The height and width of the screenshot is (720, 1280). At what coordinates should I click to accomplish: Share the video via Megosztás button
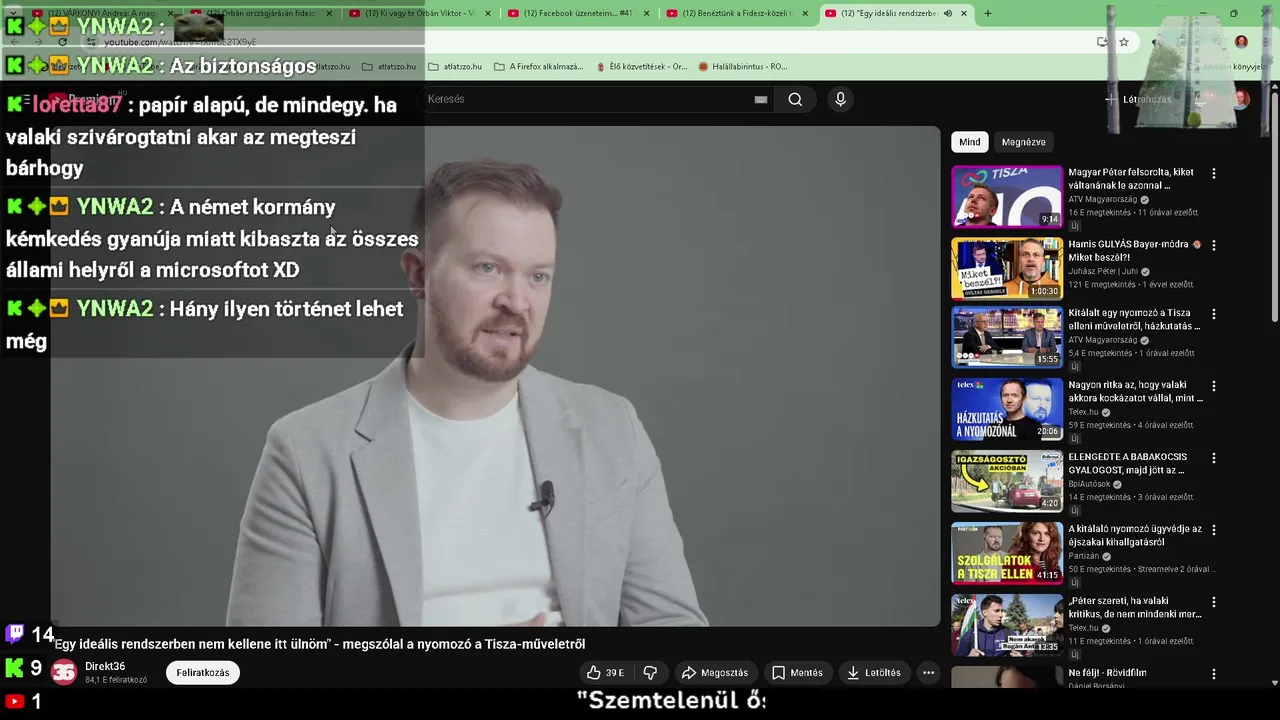click(715, 673)
